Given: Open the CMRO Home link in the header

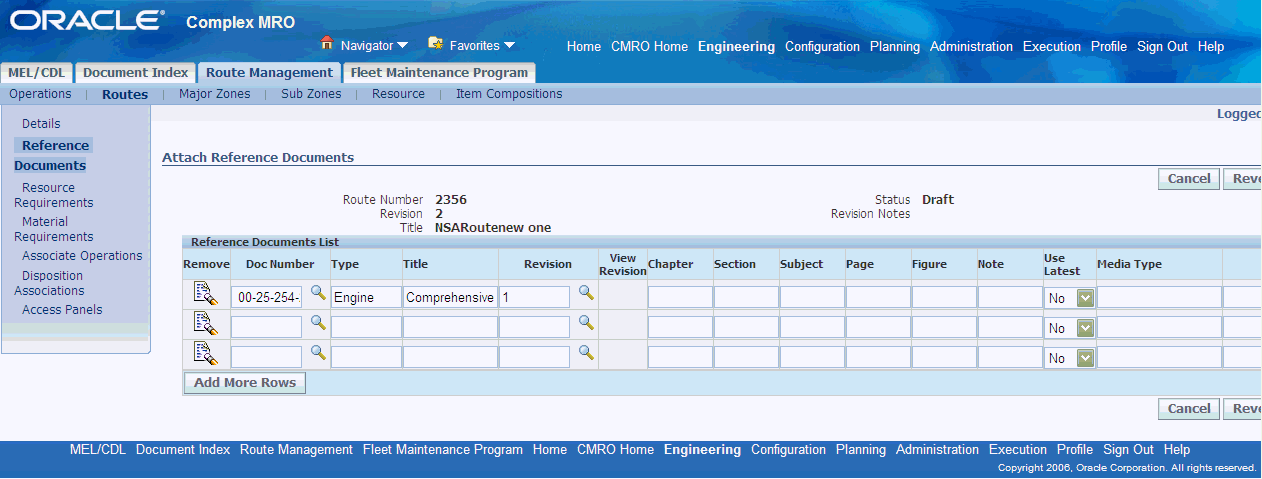Looking at the screenshot, I should pyautogui.click(x=649, y=47).
